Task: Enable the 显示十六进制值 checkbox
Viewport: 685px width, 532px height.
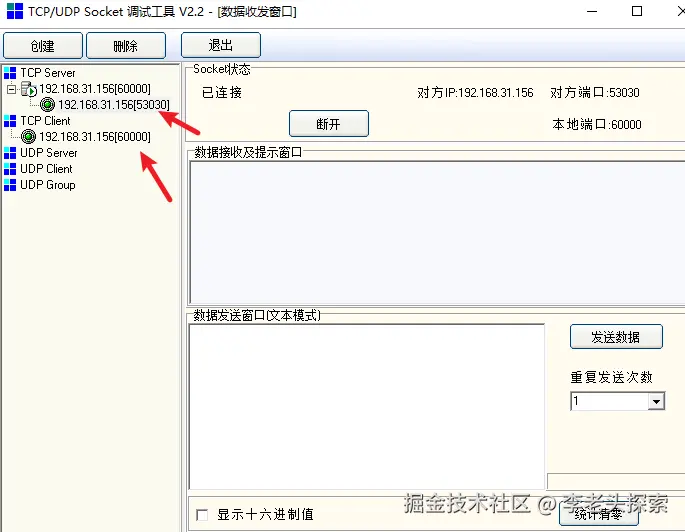Action: pos(202,515)
